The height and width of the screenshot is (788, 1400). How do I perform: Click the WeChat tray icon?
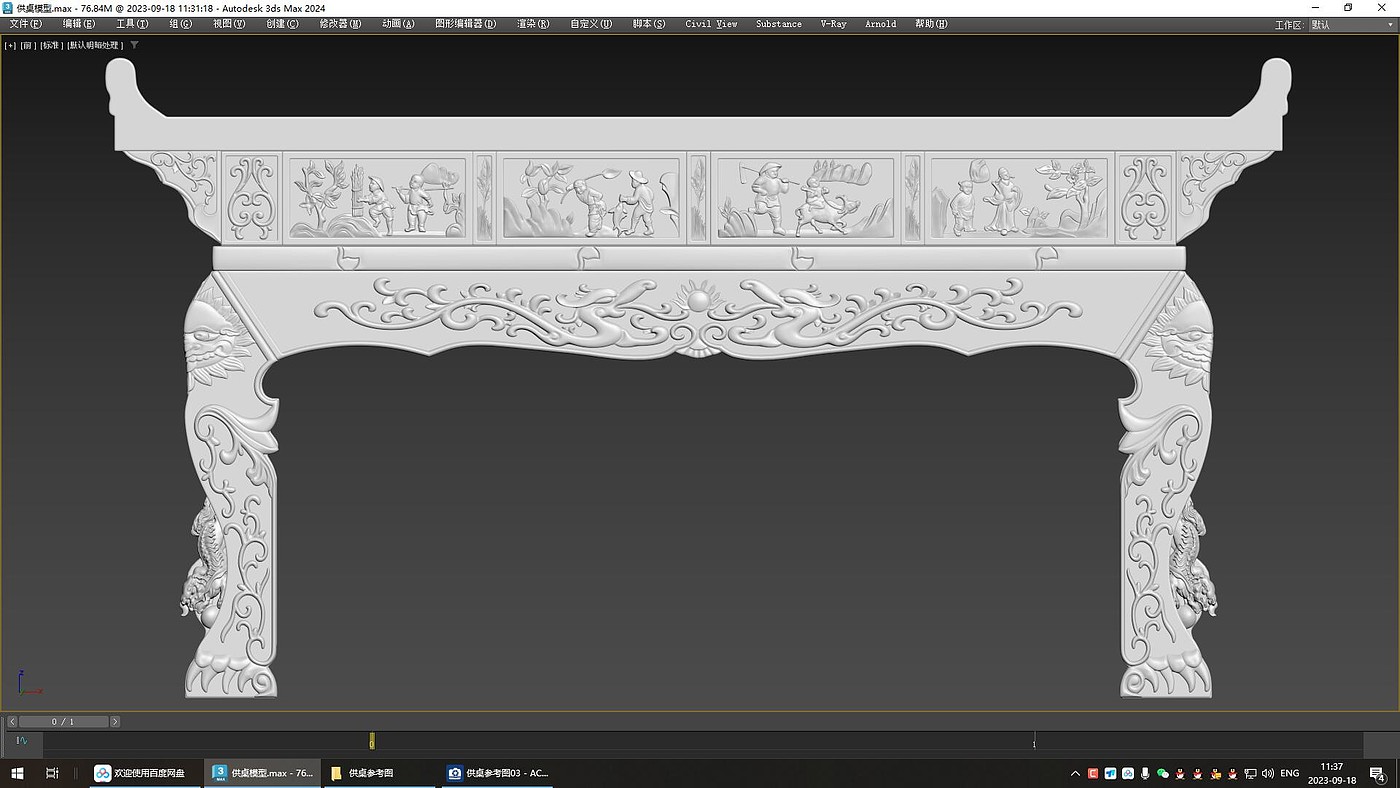pyautogui.click(x=1162, y=773)
